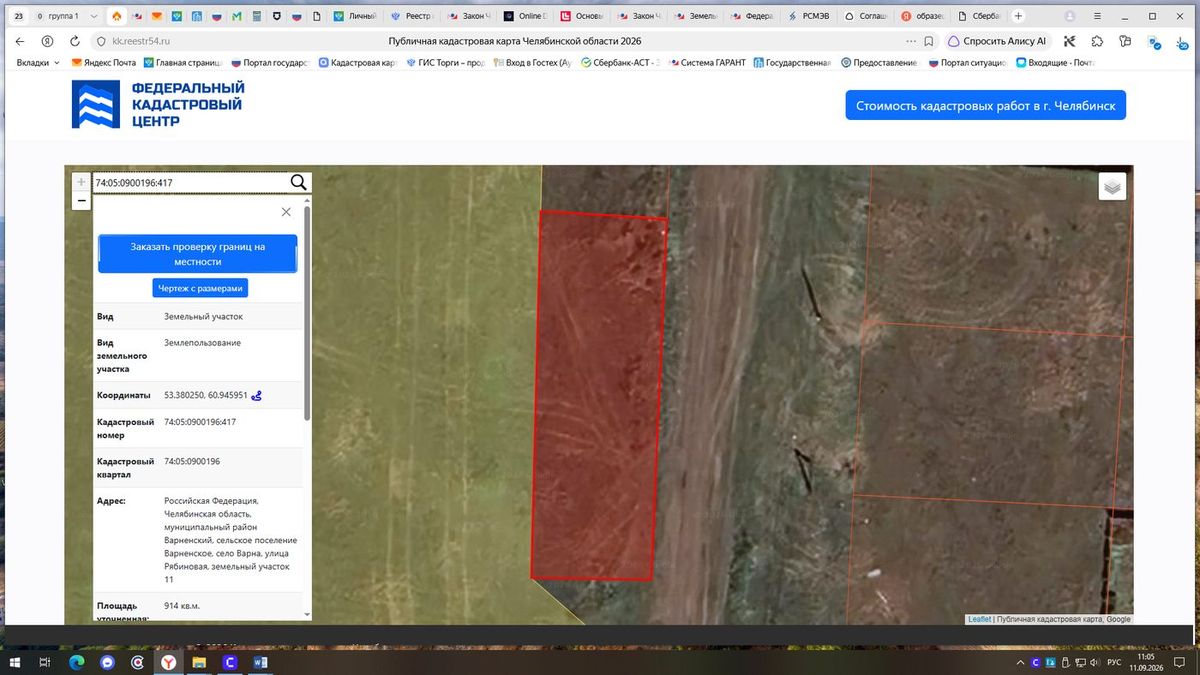Edit the cadastral number search field
This screenshot has height=675, width=1200.
[x=189, y=183]
